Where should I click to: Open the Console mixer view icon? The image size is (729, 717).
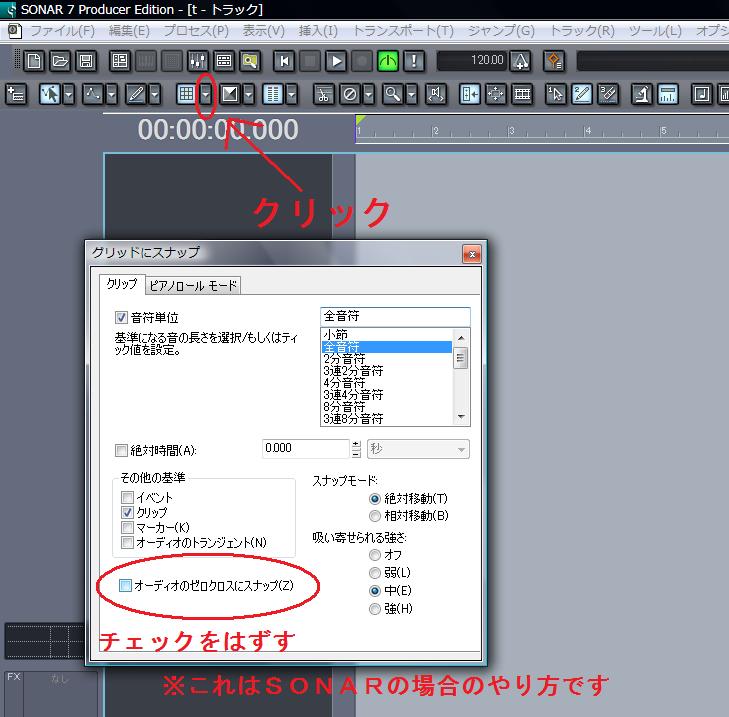tap(198, 61)
